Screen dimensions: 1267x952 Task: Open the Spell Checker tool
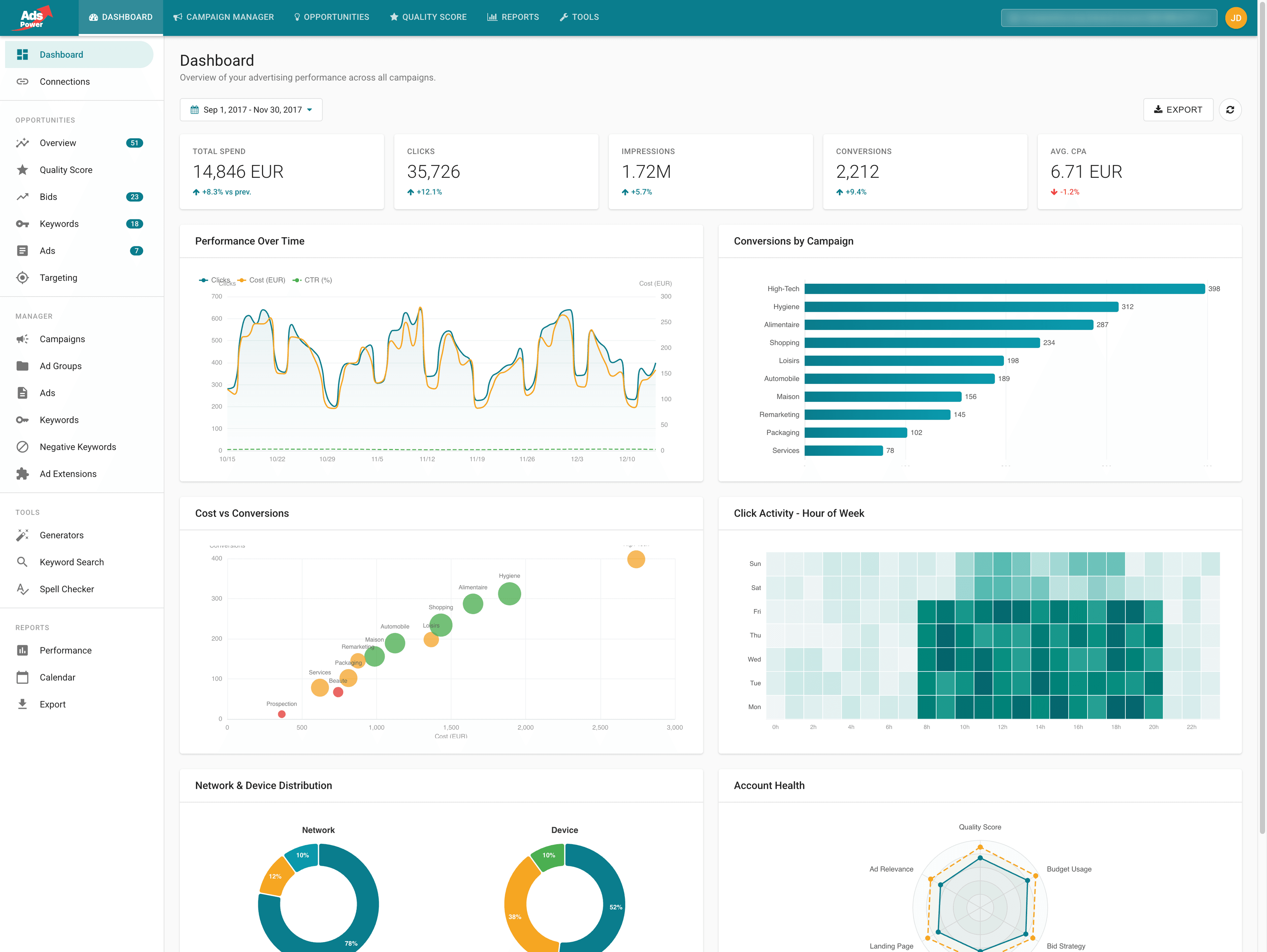(66, 589)
